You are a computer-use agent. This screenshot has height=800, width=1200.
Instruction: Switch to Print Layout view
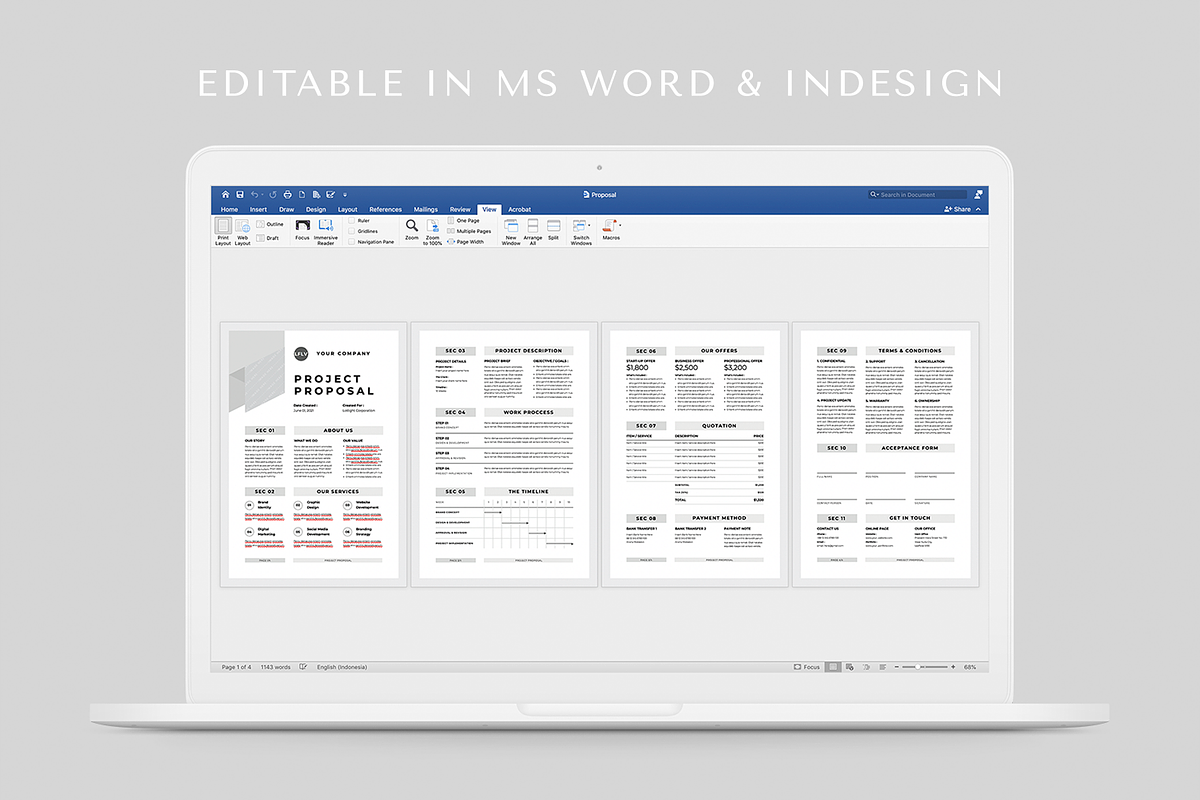pos(223,232)
